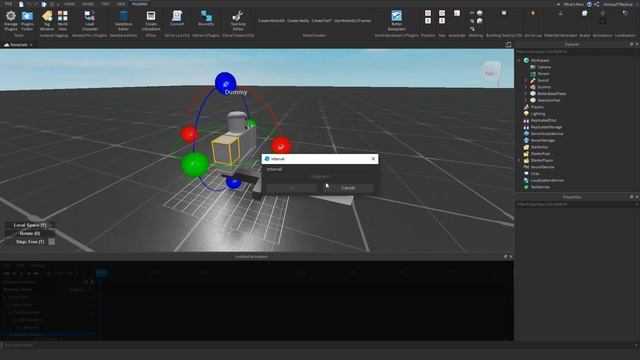Screen dimensions: 640x360
Task: Click the Convert plugin icon
Action: (177, 19)
